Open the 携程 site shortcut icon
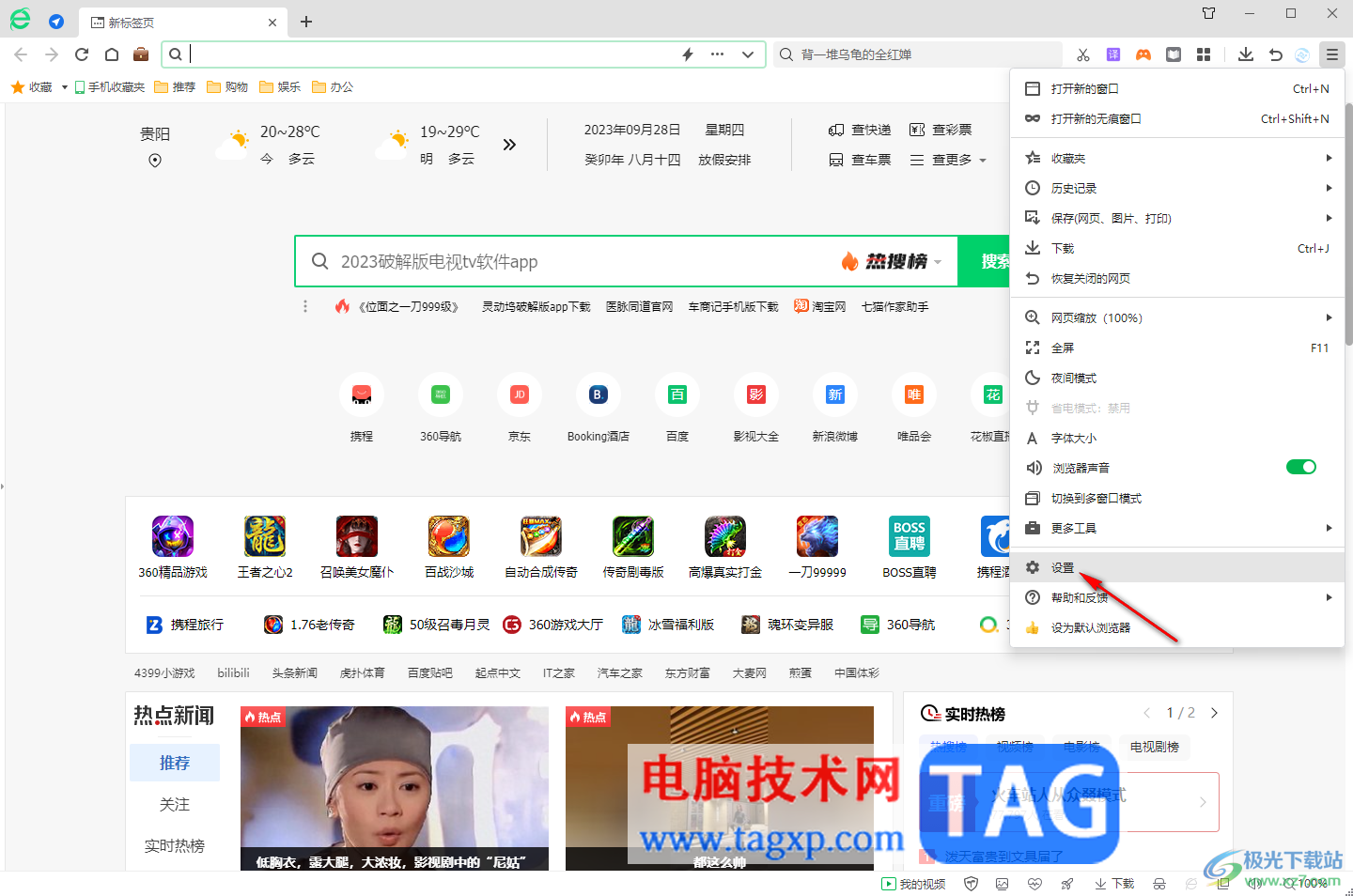The image size is (1353, 896). 362,394
